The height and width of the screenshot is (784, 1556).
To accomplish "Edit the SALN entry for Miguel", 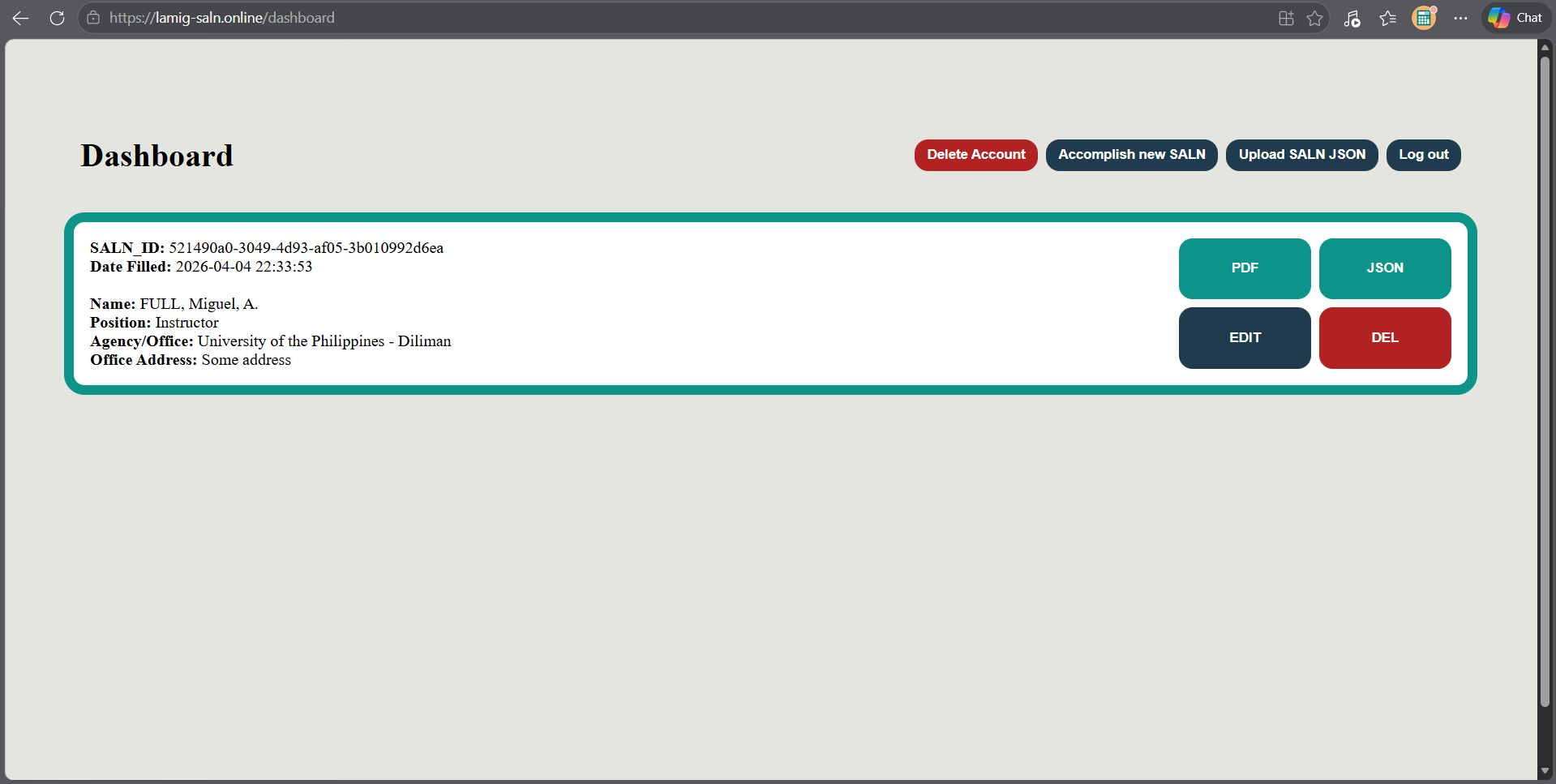I will click(x=1244, y=338).
